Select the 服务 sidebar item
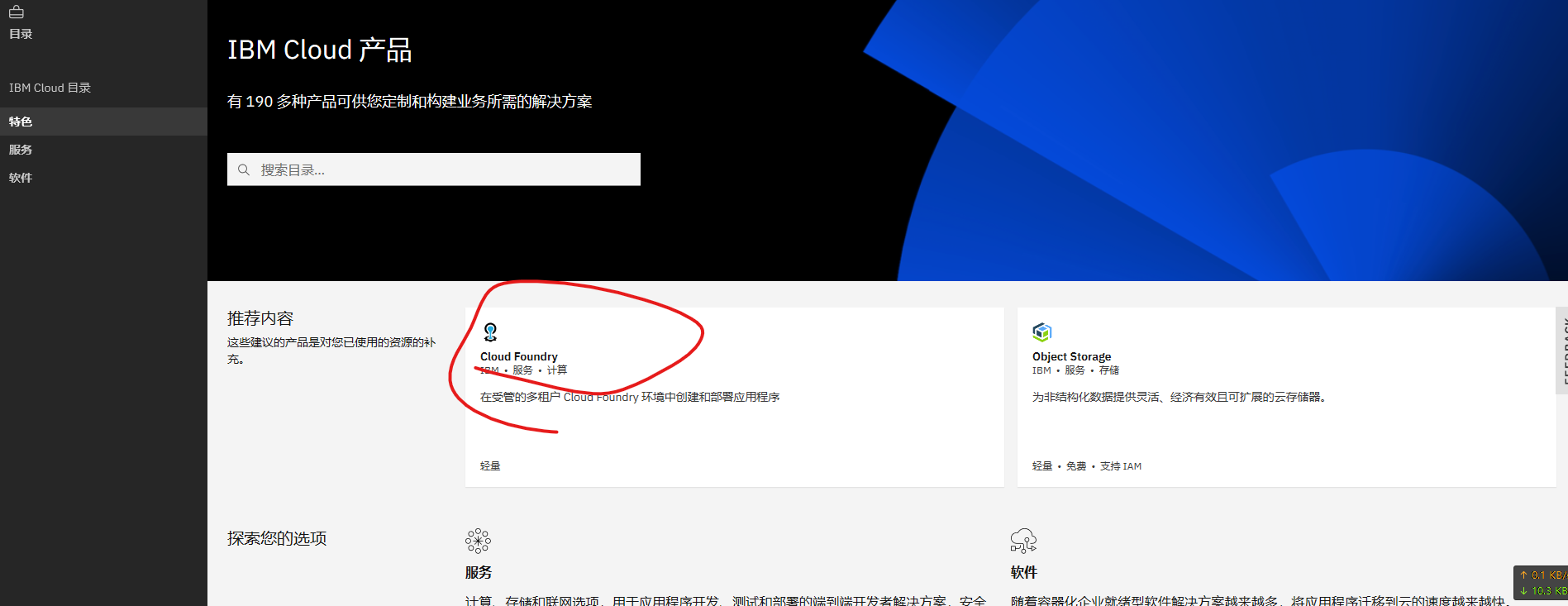The image size is (1568, 606). (103, 150)
